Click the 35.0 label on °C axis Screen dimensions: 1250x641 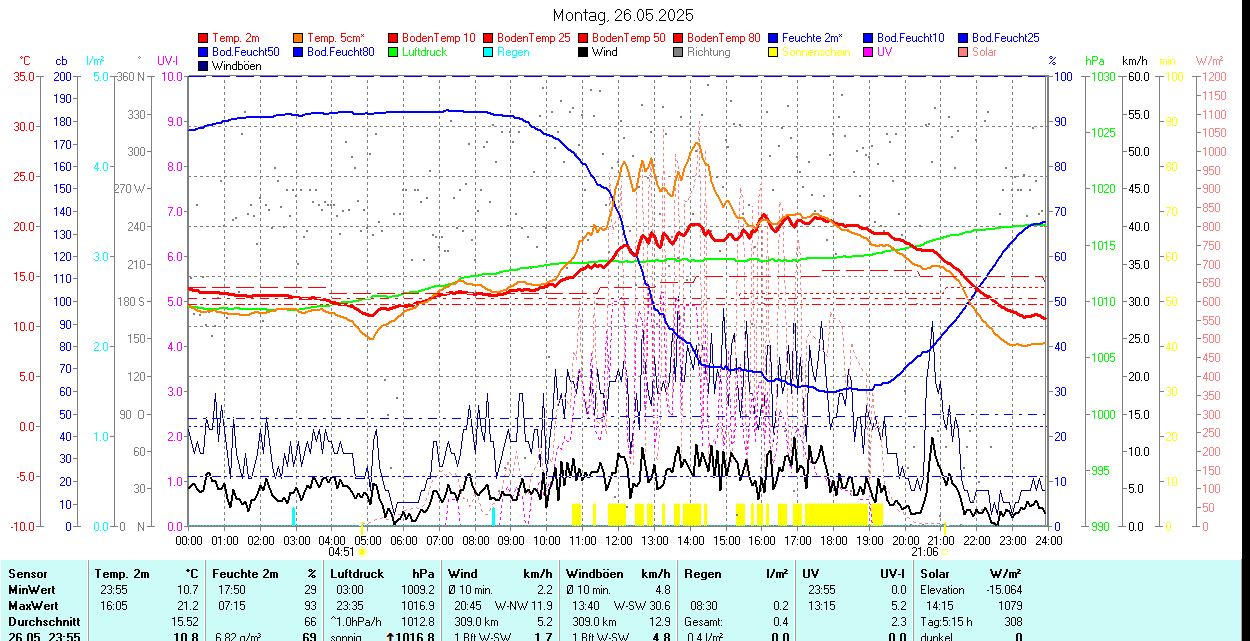tap(25, 76)
